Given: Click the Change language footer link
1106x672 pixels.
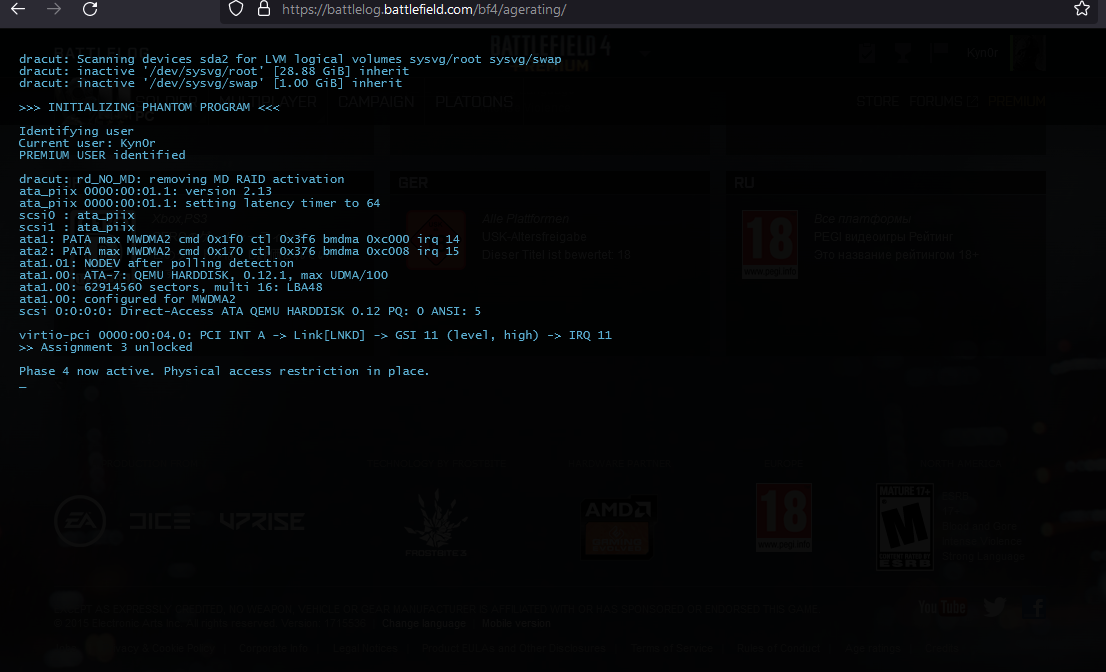Looking at the screenshot, I should pos(424,623).
